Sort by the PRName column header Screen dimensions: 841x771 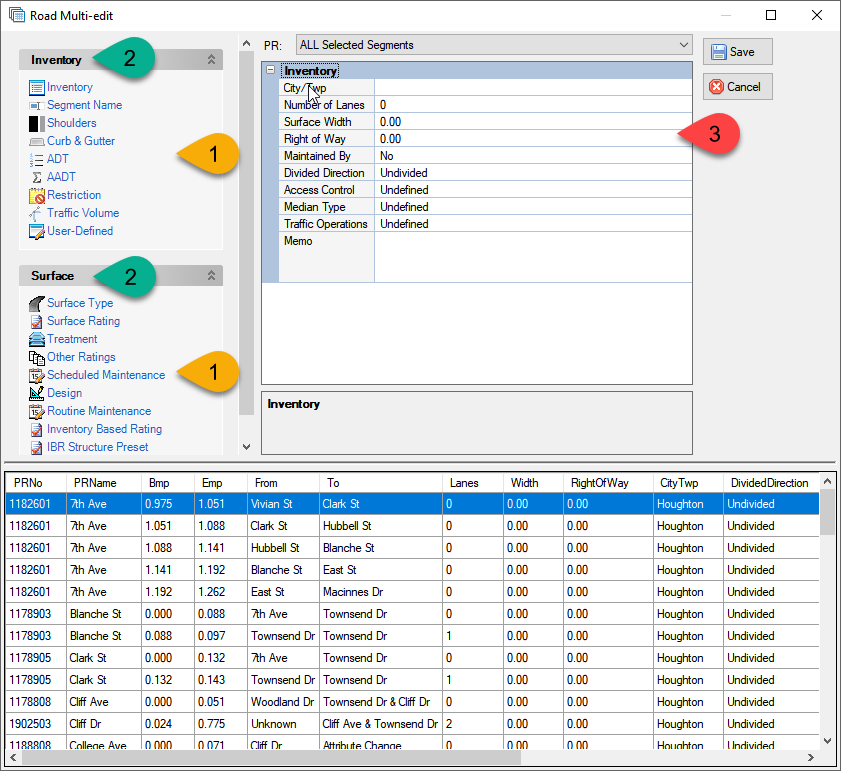104,483
